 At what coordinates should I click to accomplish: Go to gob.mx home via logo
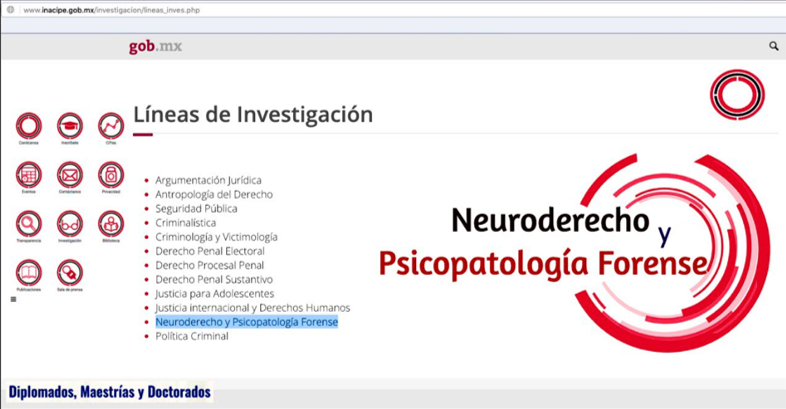[155, 47]
